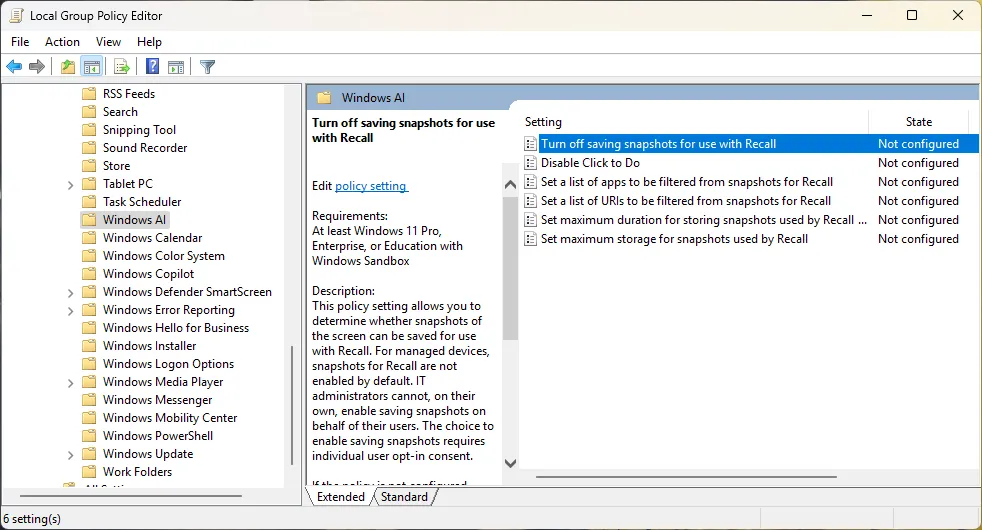
Task: Click policy icon beside Turn off saving snapshots
Action: click(530, 144)
